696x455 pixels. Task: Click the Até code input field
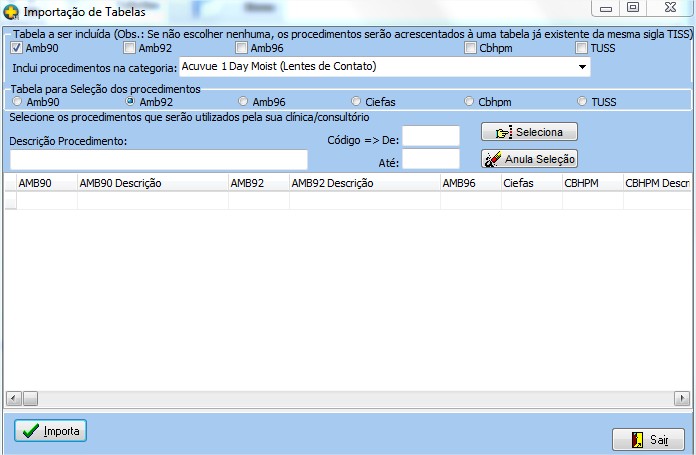430,158
